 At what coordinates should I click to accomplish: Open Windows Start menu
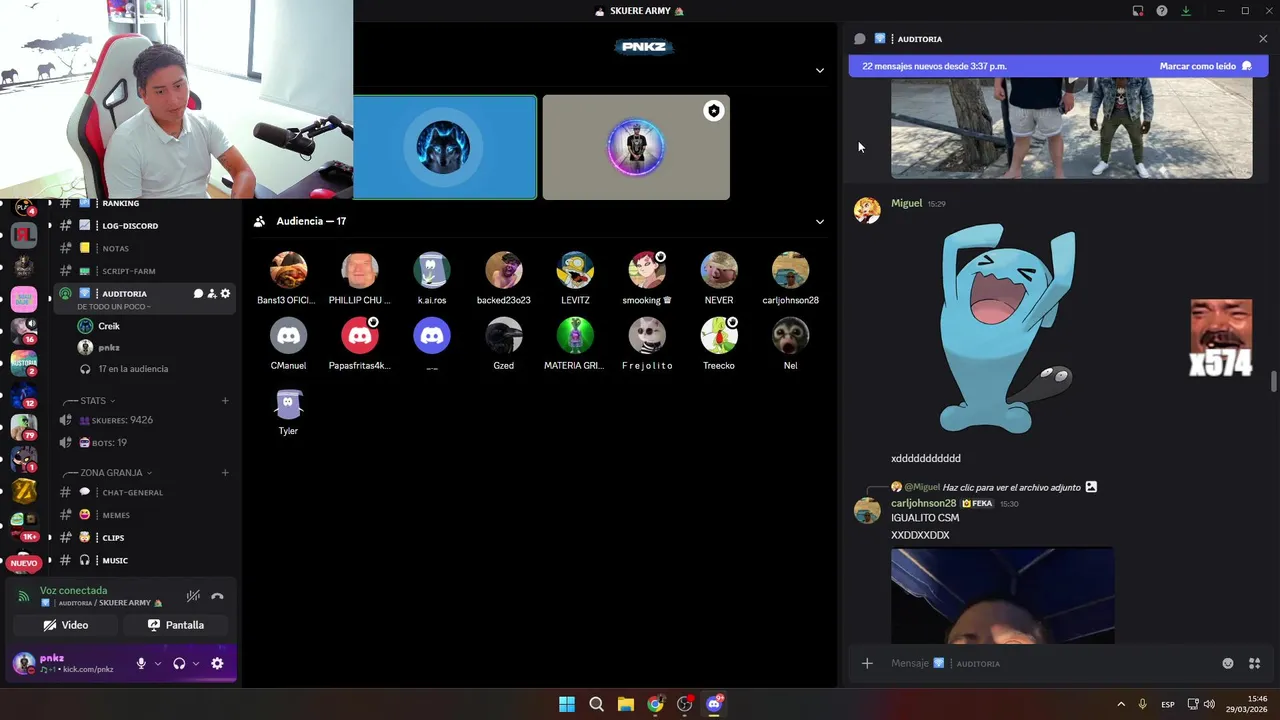[567, 704]
